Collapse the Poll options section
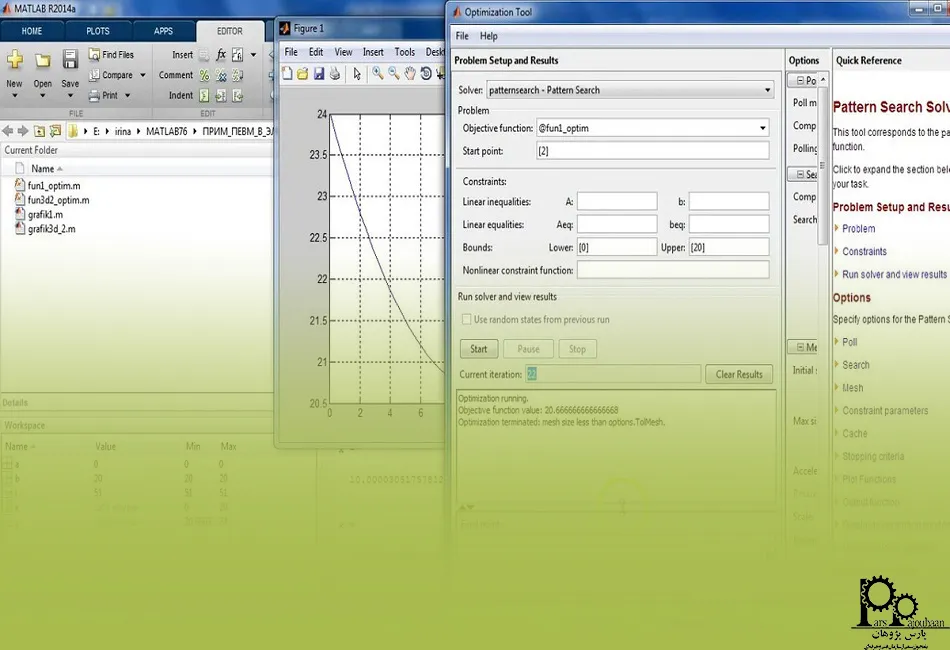The height and width of the screenshot is (650, 950). coord(800,80)
